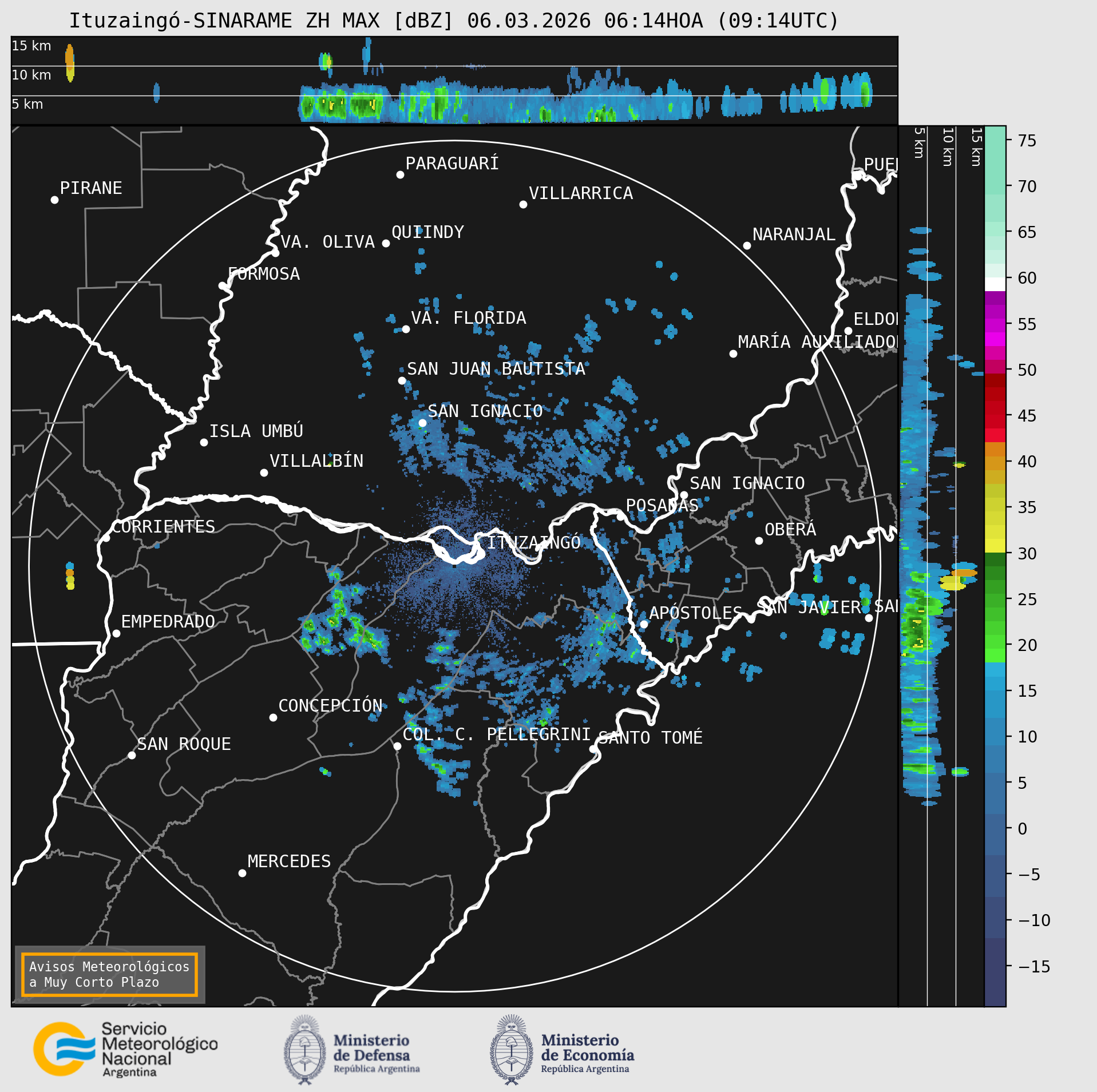
Task: Select the OBERÁ city marker dot
Action: 759,541
